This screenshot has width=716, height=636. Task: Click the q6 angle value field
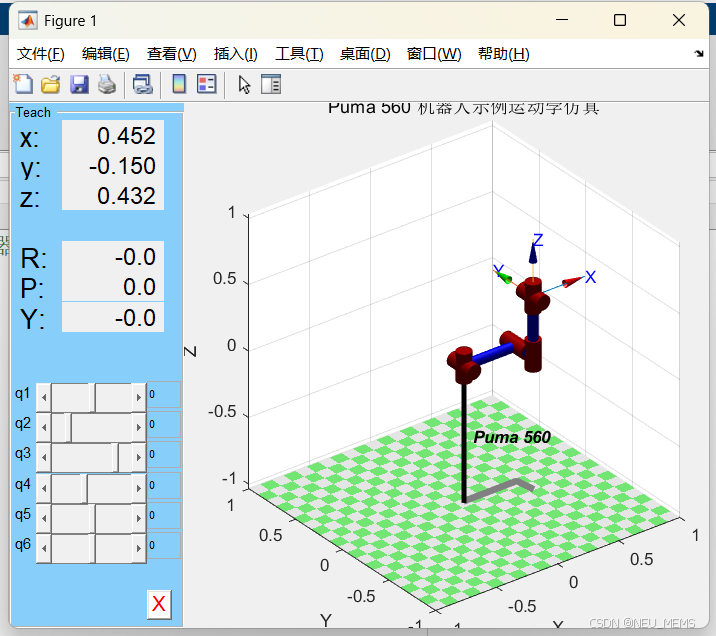164,546
